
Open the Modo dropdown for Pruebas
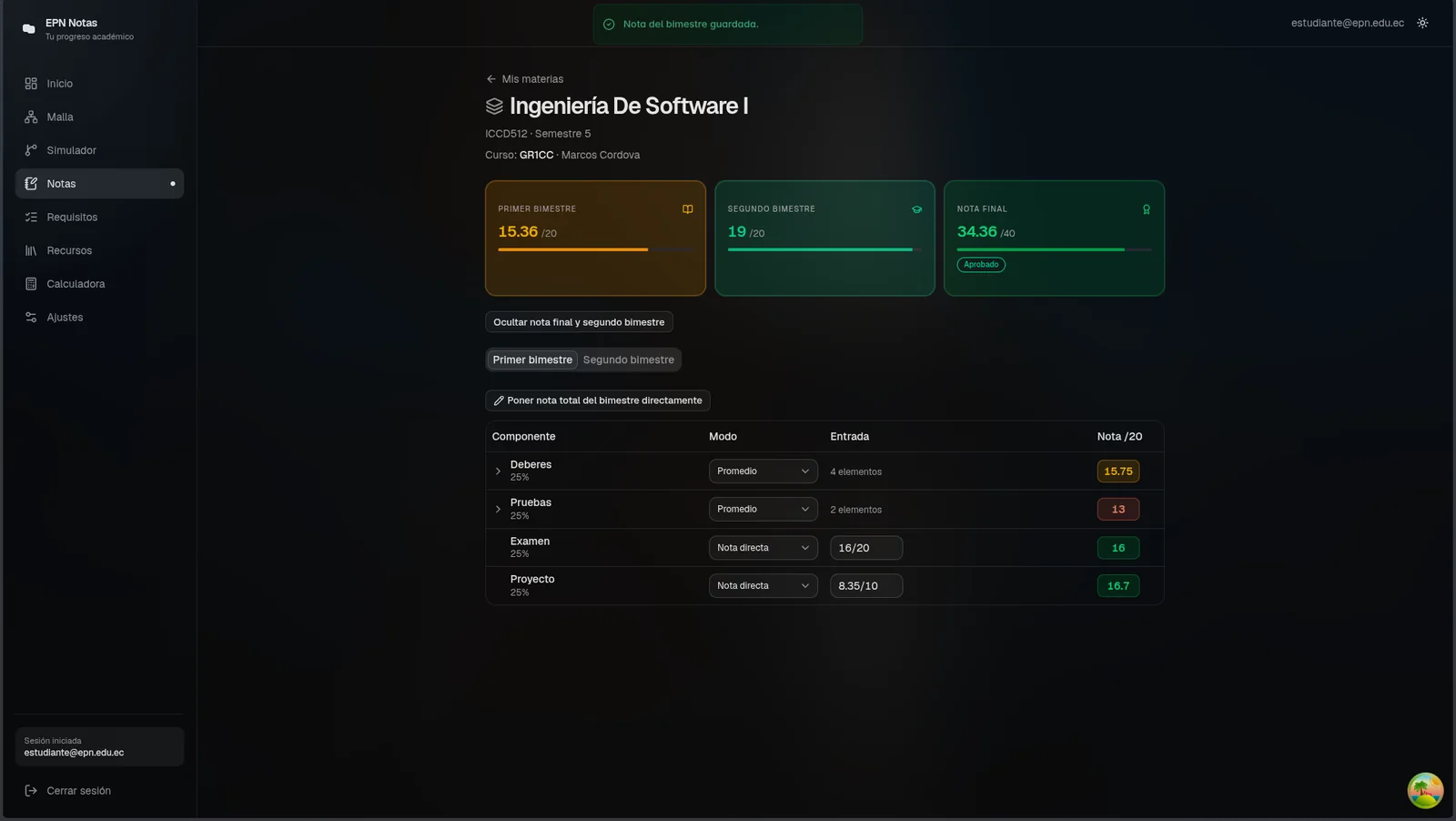coord(763,510)
